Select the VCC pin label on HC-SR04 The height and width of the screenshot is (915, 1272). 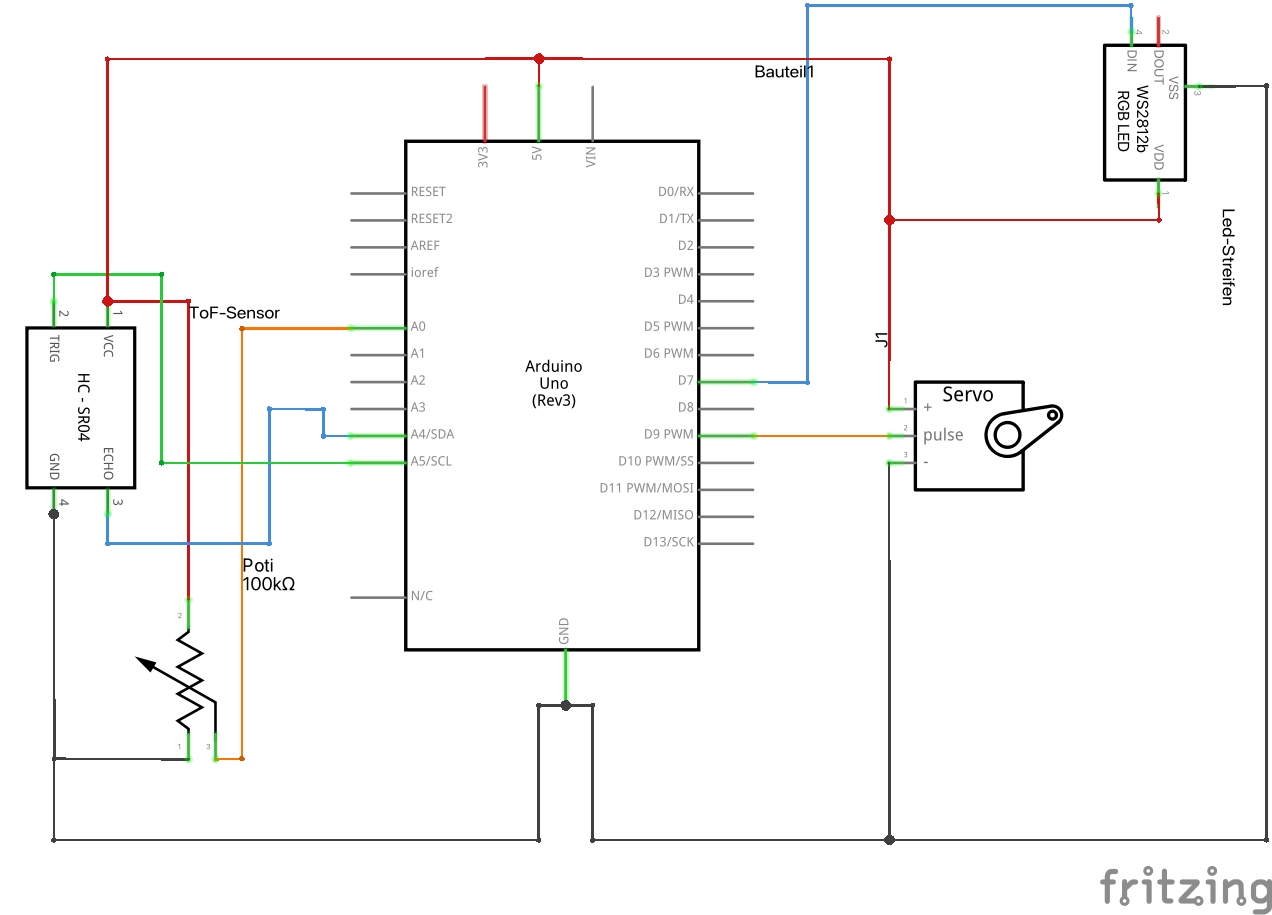click(109, 347)
